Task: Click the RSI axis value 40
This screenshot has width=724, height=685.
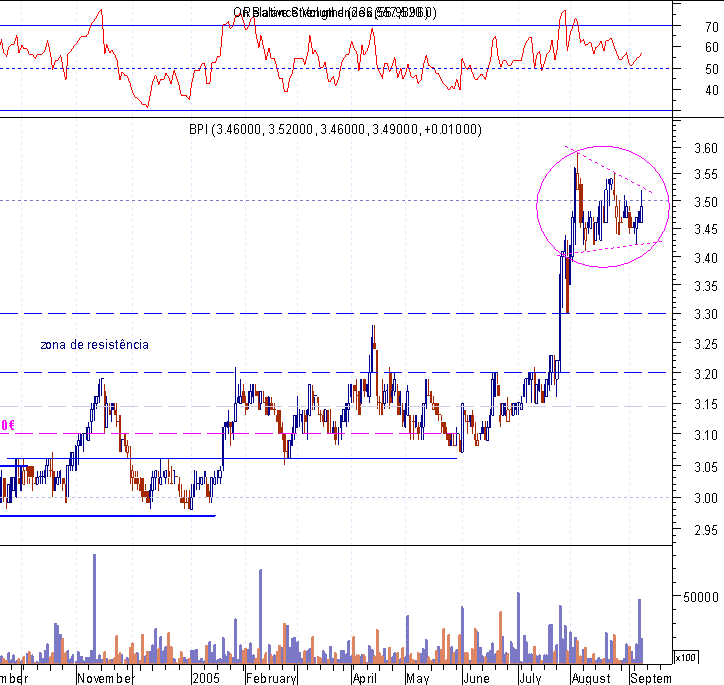Action: click(712, 90)
